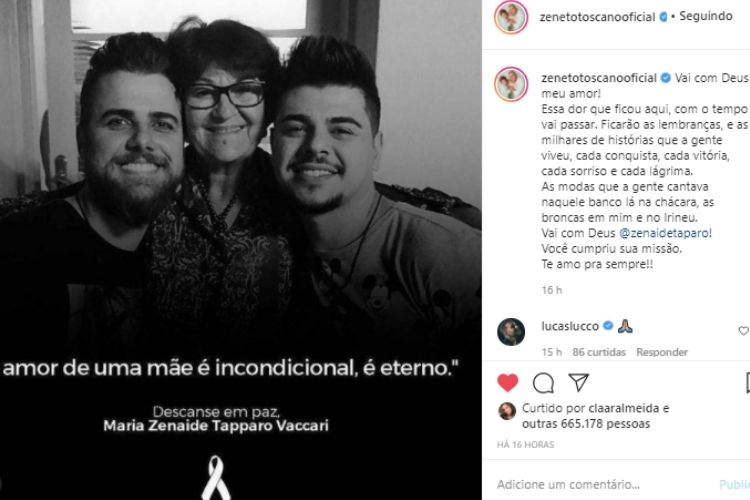Open zenetotoscanooficial profile picture in header
The image size is (750, 500).
pyautogui.click(x=511, y=17)
